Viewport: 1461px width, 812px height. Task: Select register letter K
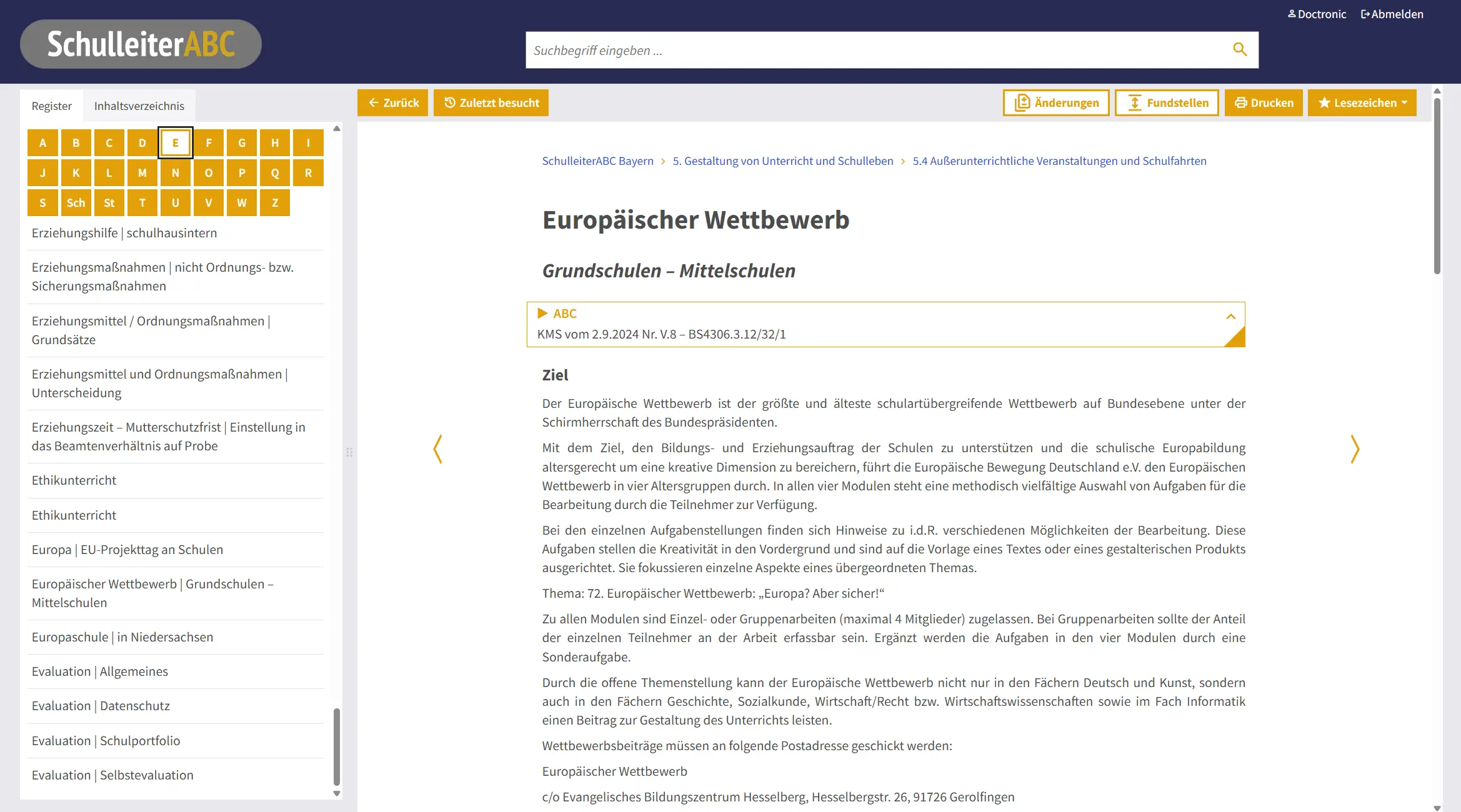[x=76, y=172]
